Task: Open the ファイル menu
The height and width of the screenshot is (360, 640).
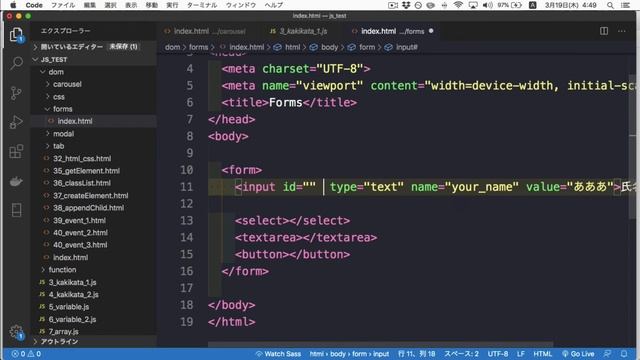Action: (63, 5)
